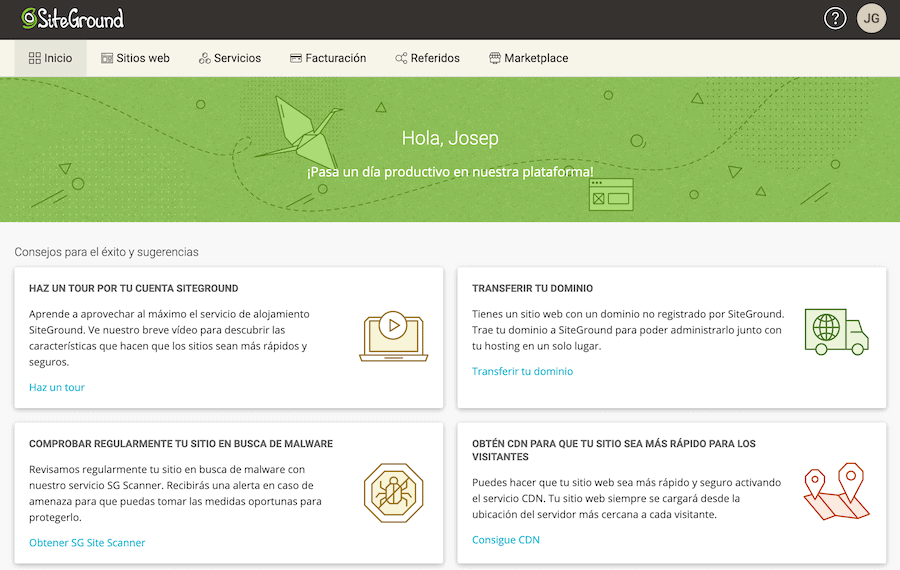
Task: Follow the Haz un tour link
Action: (57, 387)
